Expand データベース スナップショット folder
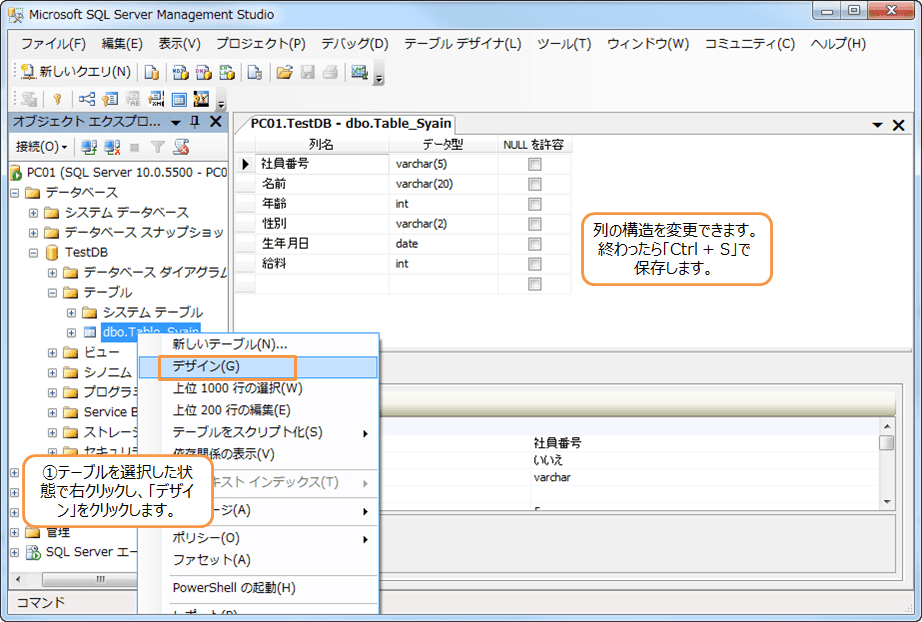Viewport: 922px width, 622px height. click(x=34, y=233)
